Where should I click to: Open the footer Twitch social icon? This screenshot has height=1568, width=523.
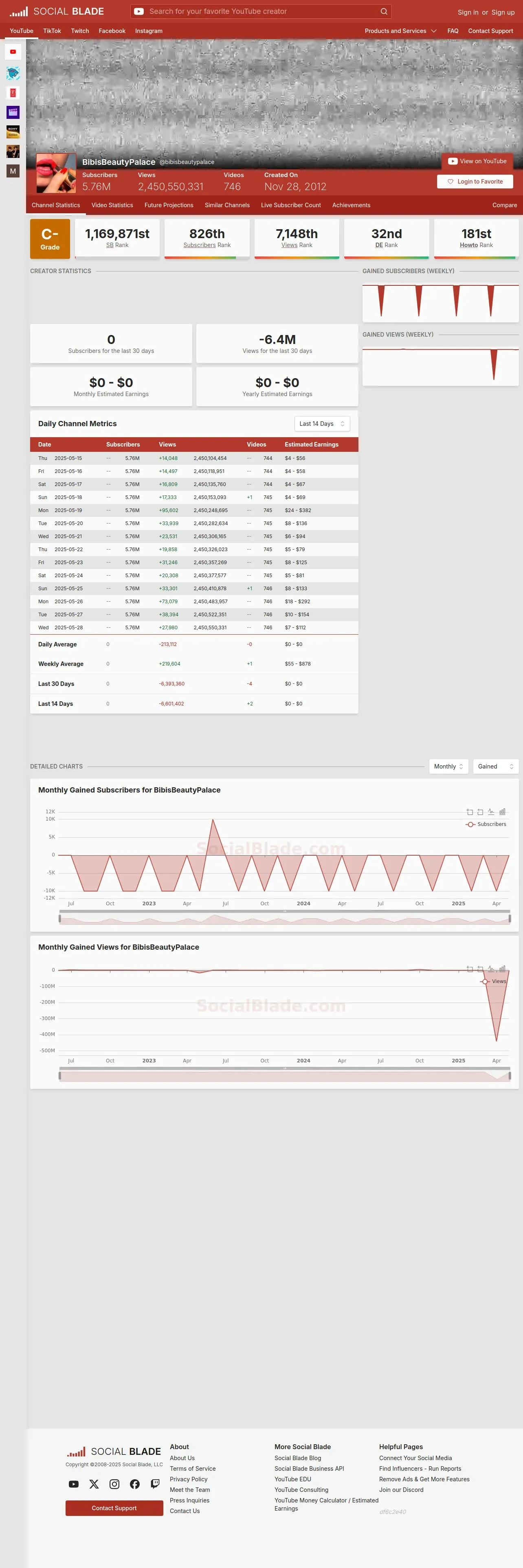click(x=155, y=1484)
